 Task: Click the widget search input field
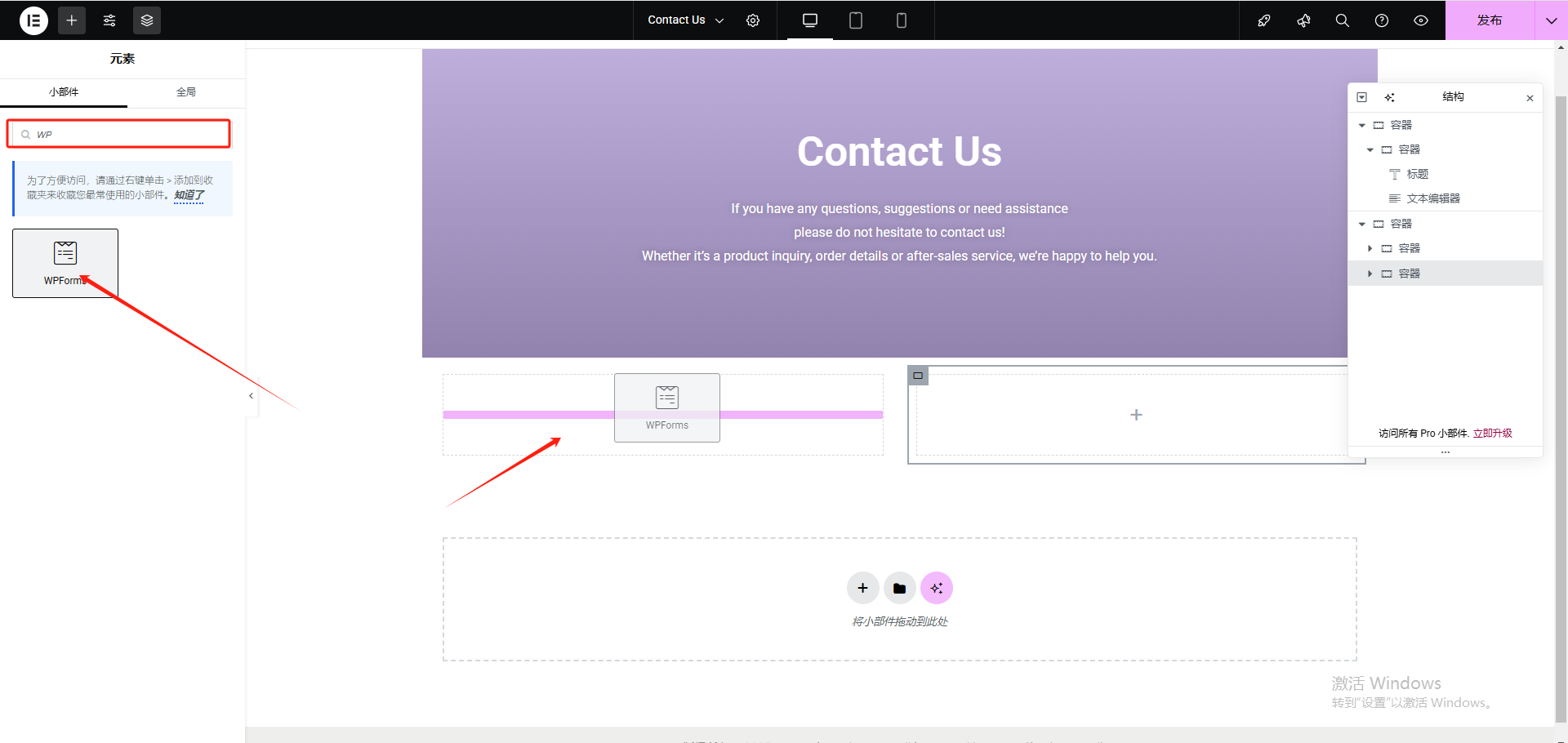[127, 135]
